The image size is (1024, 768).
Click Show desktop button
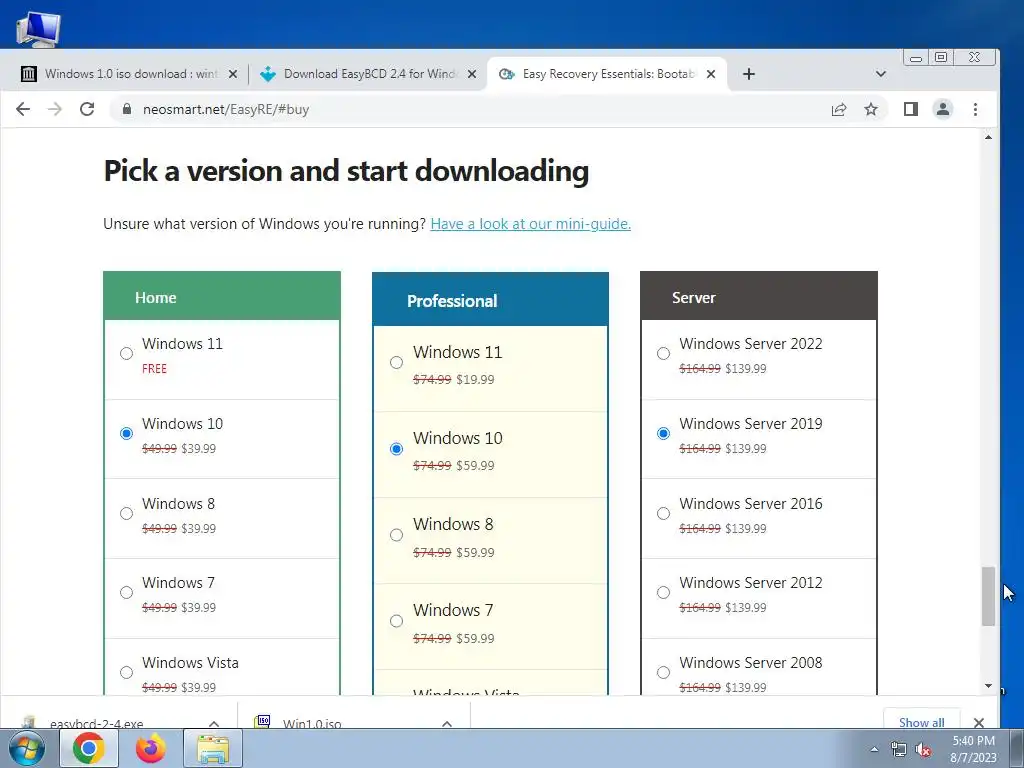click(1017, 748)
